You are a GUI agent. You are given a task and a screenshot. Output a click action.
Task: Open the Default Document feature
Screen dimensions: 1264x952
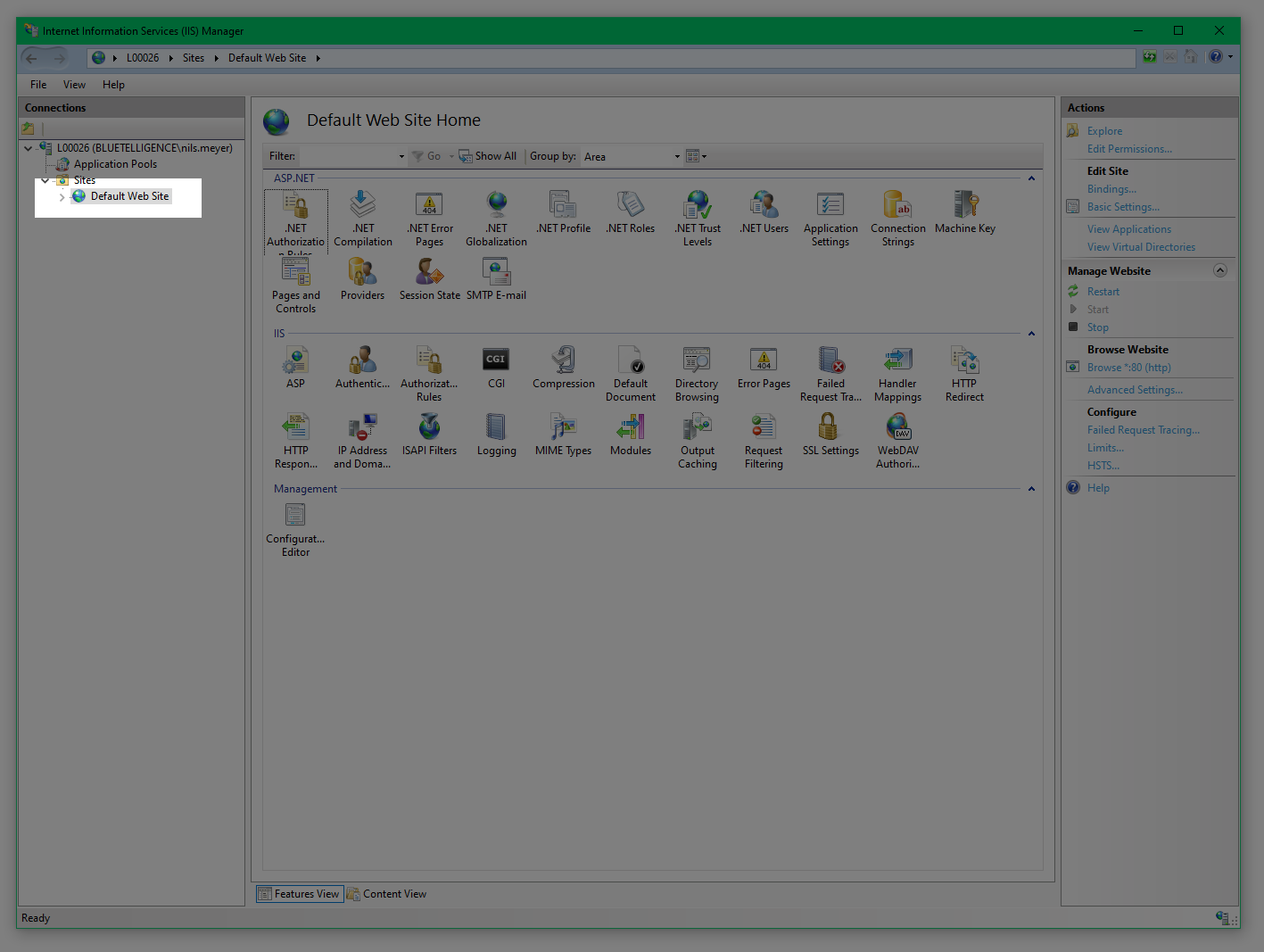coord(631,360)
